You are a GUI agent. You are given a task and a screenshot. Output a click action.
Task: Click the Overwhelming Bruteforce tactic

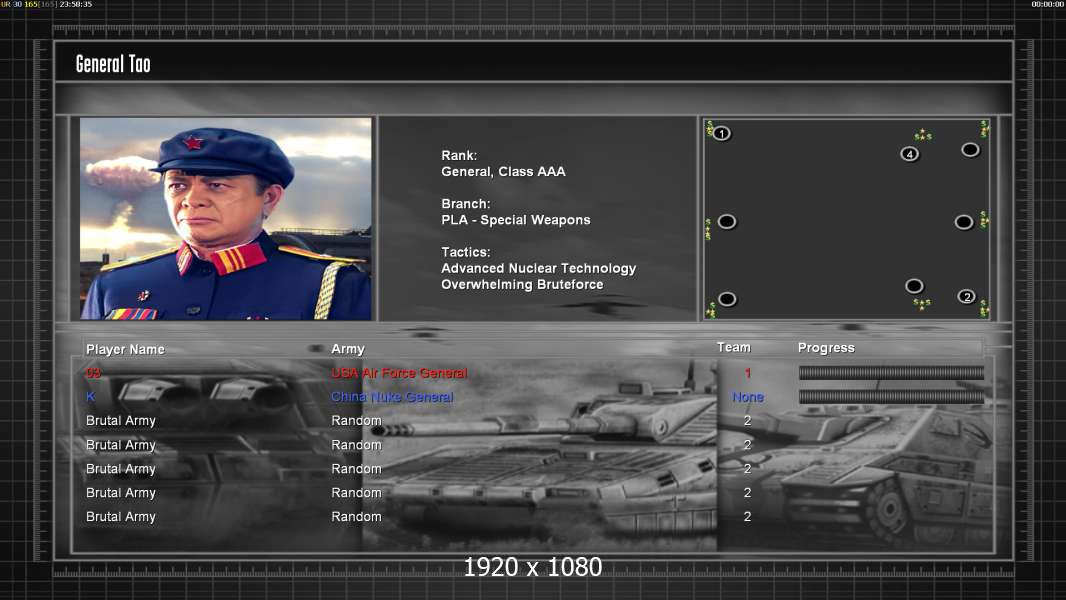pos(522,285)
